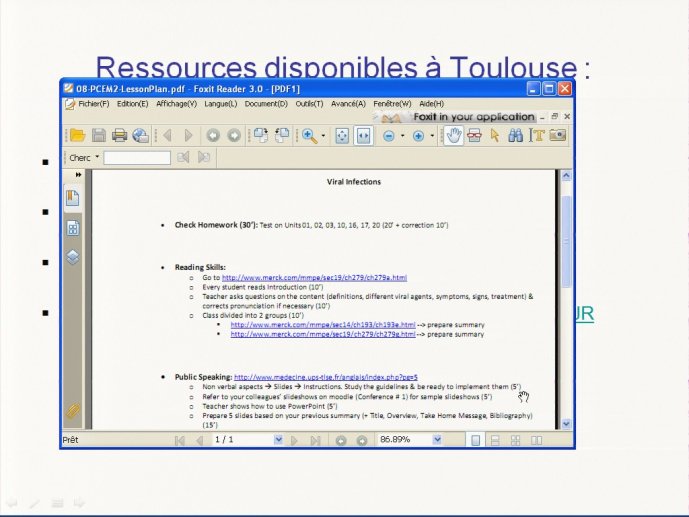The width and height of the screenshot is (689, 517).
Task: Open Search with the binoculars icon
Action: pos(515,136)
